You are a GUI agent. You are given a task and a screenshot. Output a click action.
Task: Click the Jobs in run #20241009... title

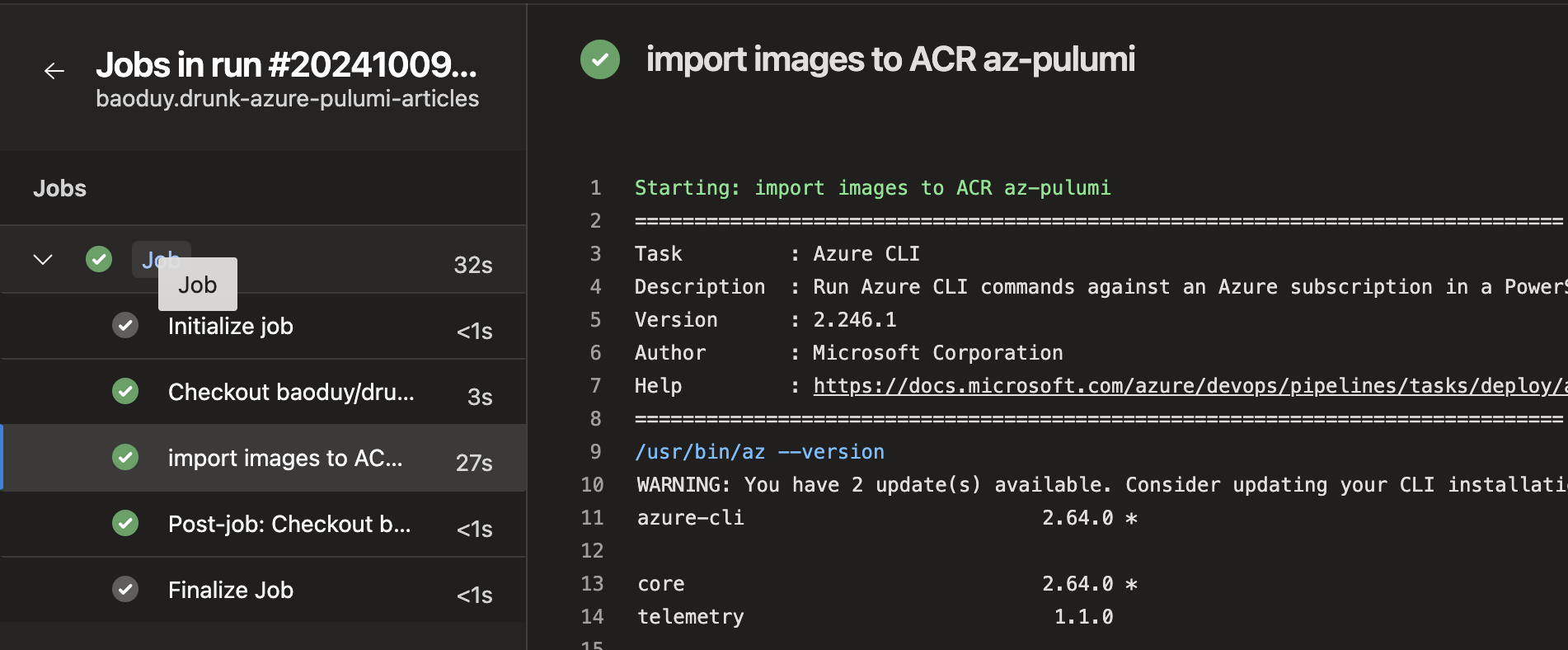click(286, 65)
